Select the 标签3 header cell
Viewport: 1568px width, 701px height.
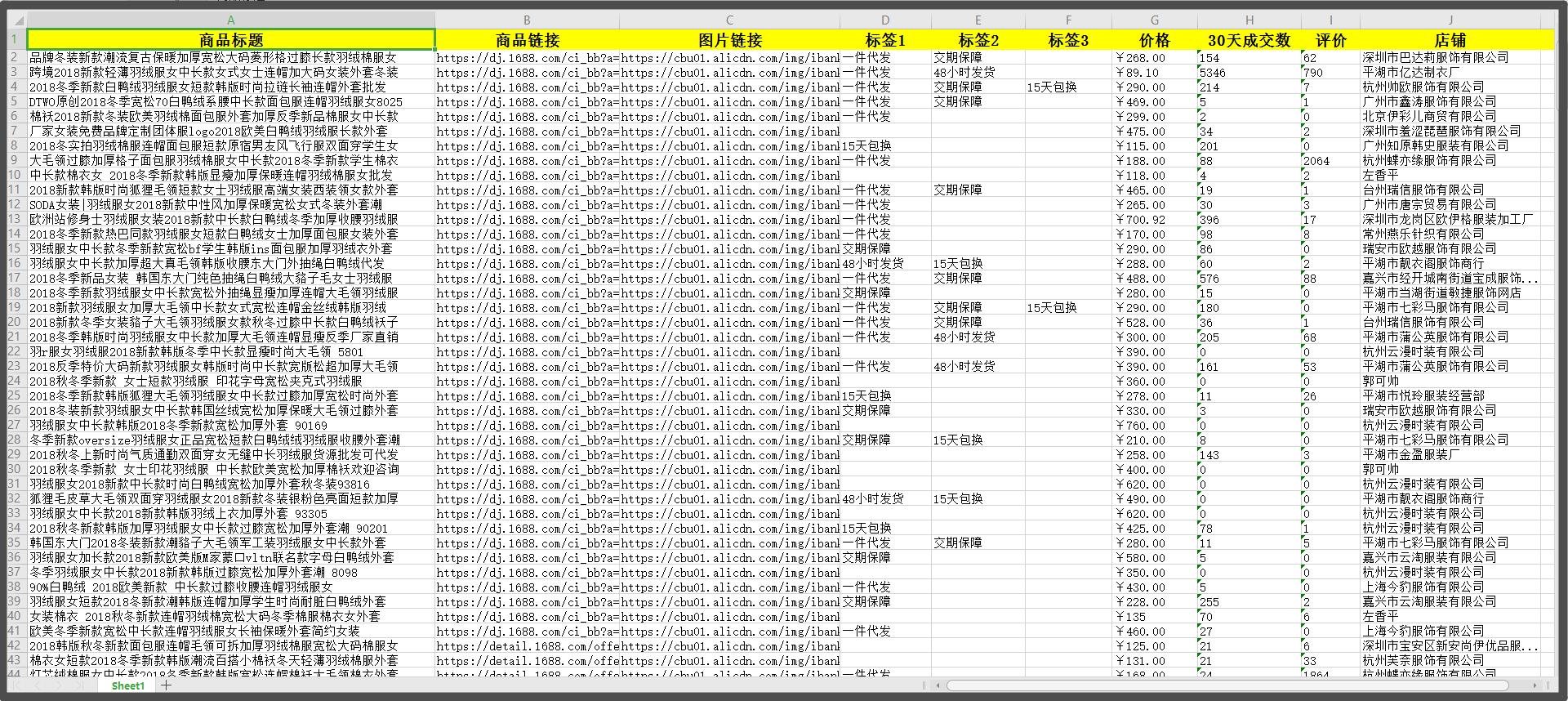point(1068,39)
